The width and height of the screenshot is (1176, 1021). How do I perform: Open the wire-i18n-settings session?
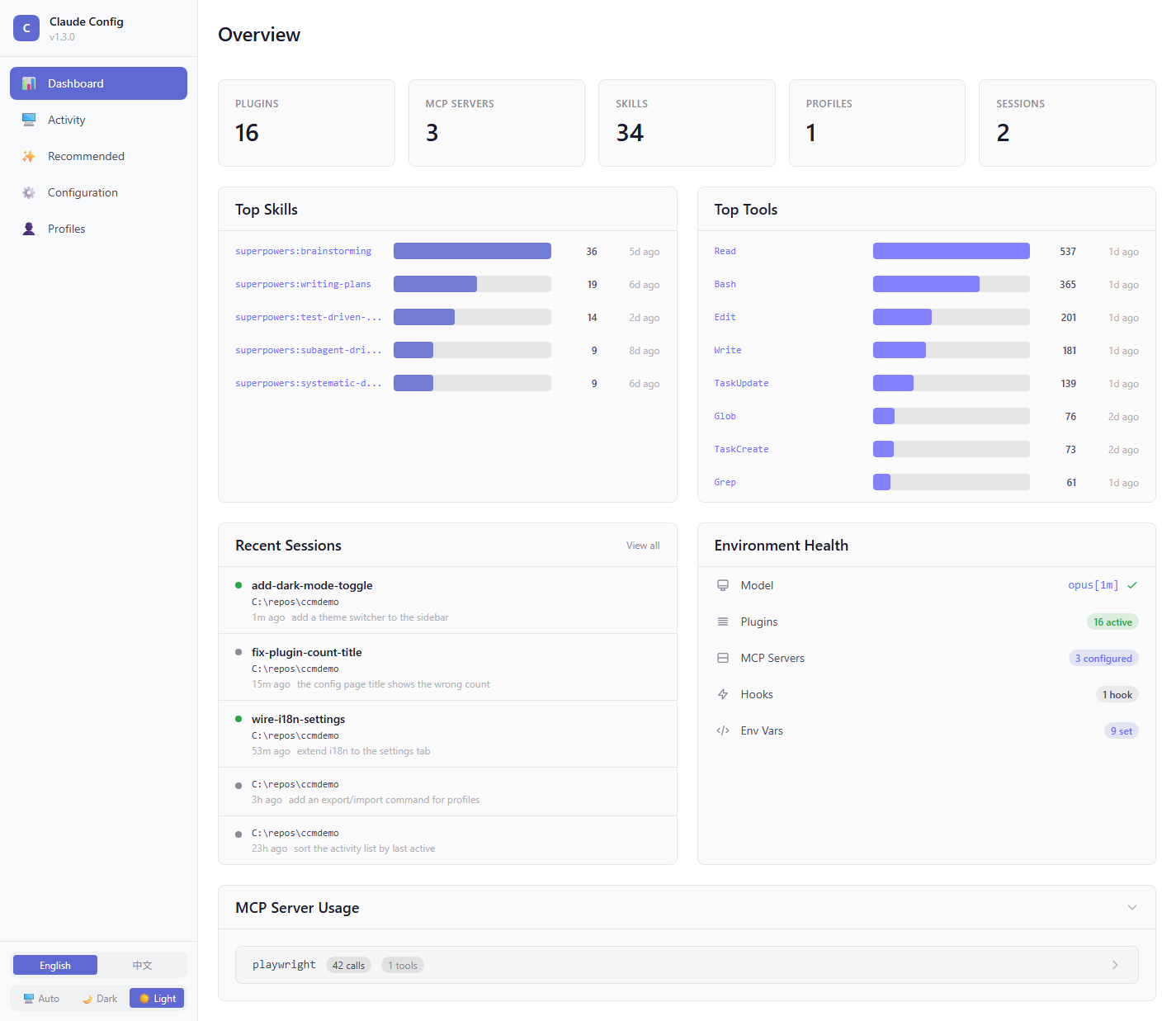pos(447,734)
